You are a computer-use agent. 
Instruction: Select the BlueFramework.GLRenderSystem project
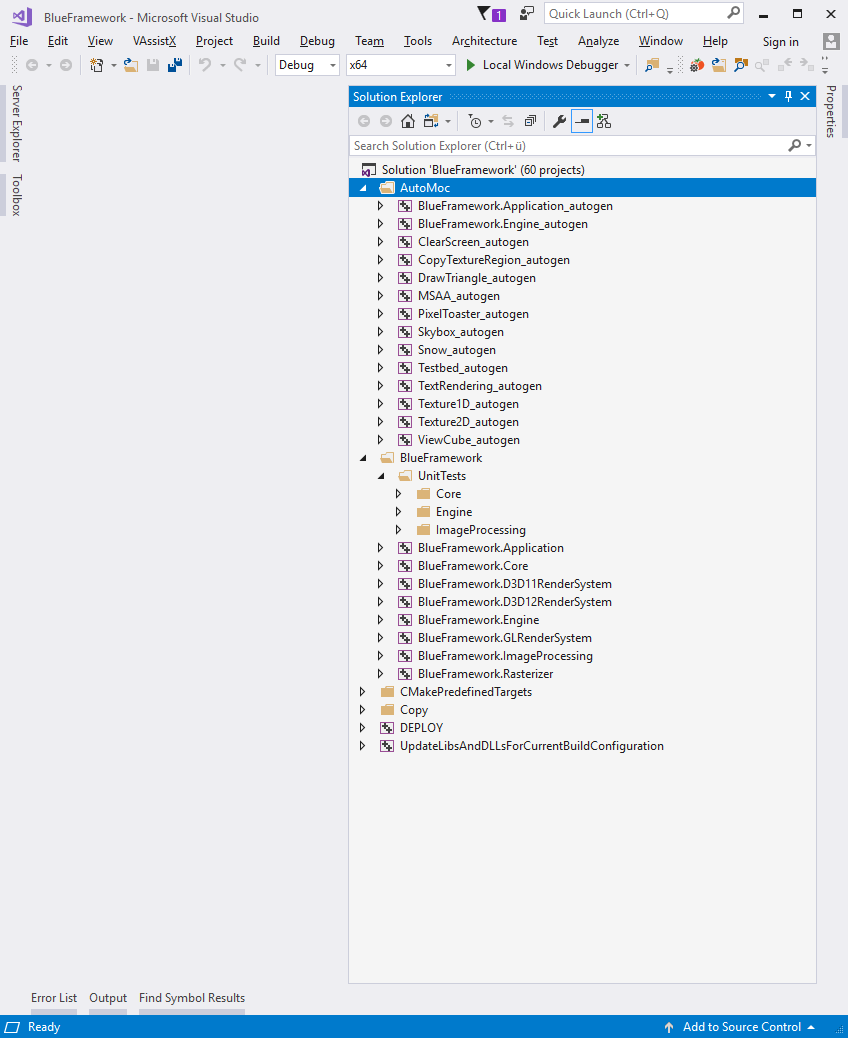(x=504, y=638)
